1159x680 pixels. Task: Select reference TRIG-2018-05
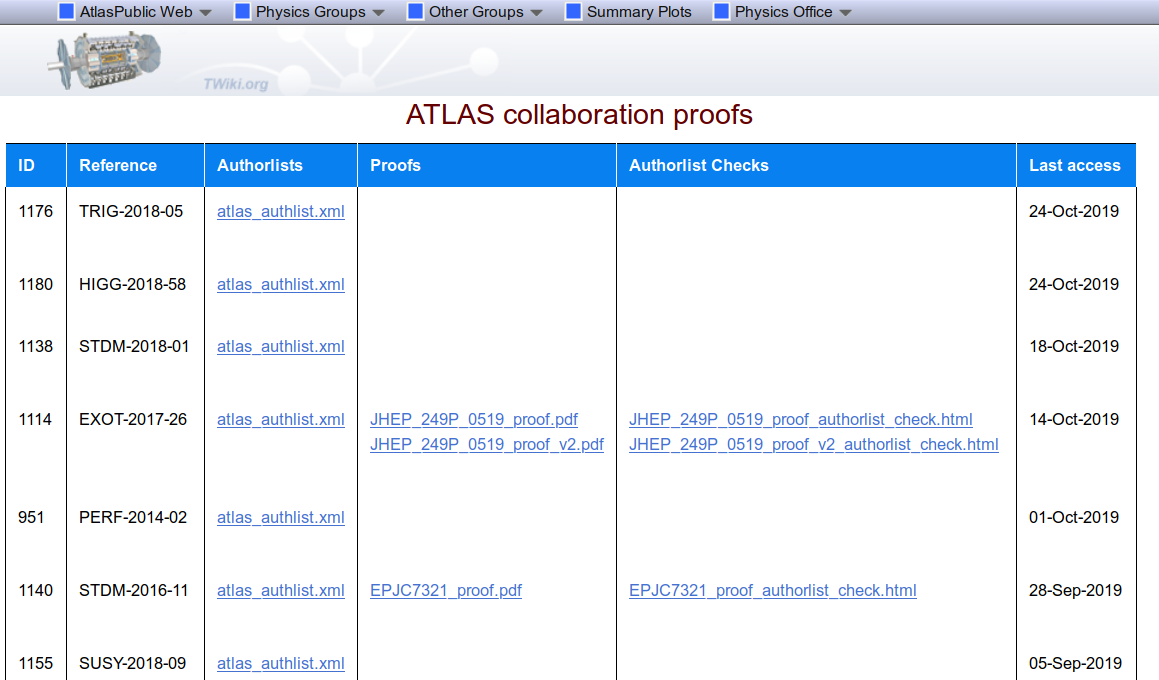click(131, 211)
